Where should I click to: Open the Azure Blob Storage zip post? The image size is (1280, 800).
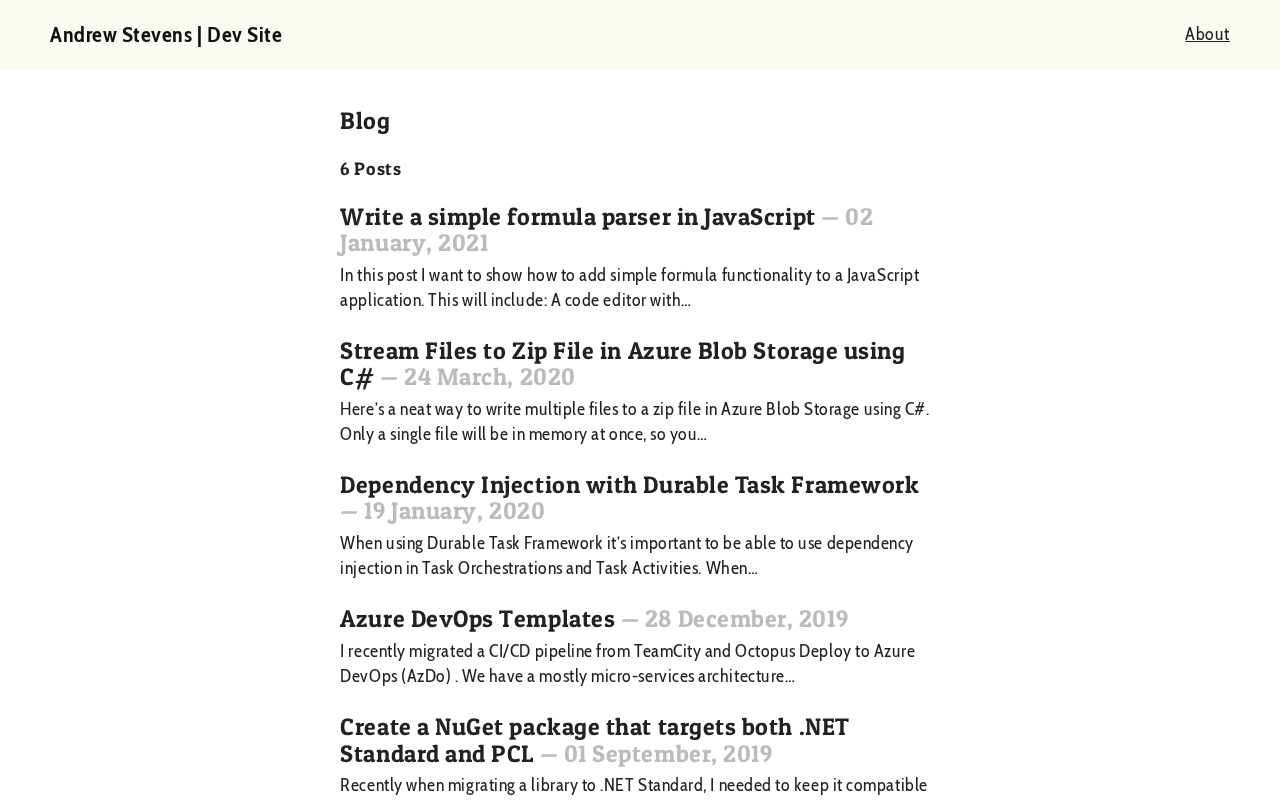621,351
